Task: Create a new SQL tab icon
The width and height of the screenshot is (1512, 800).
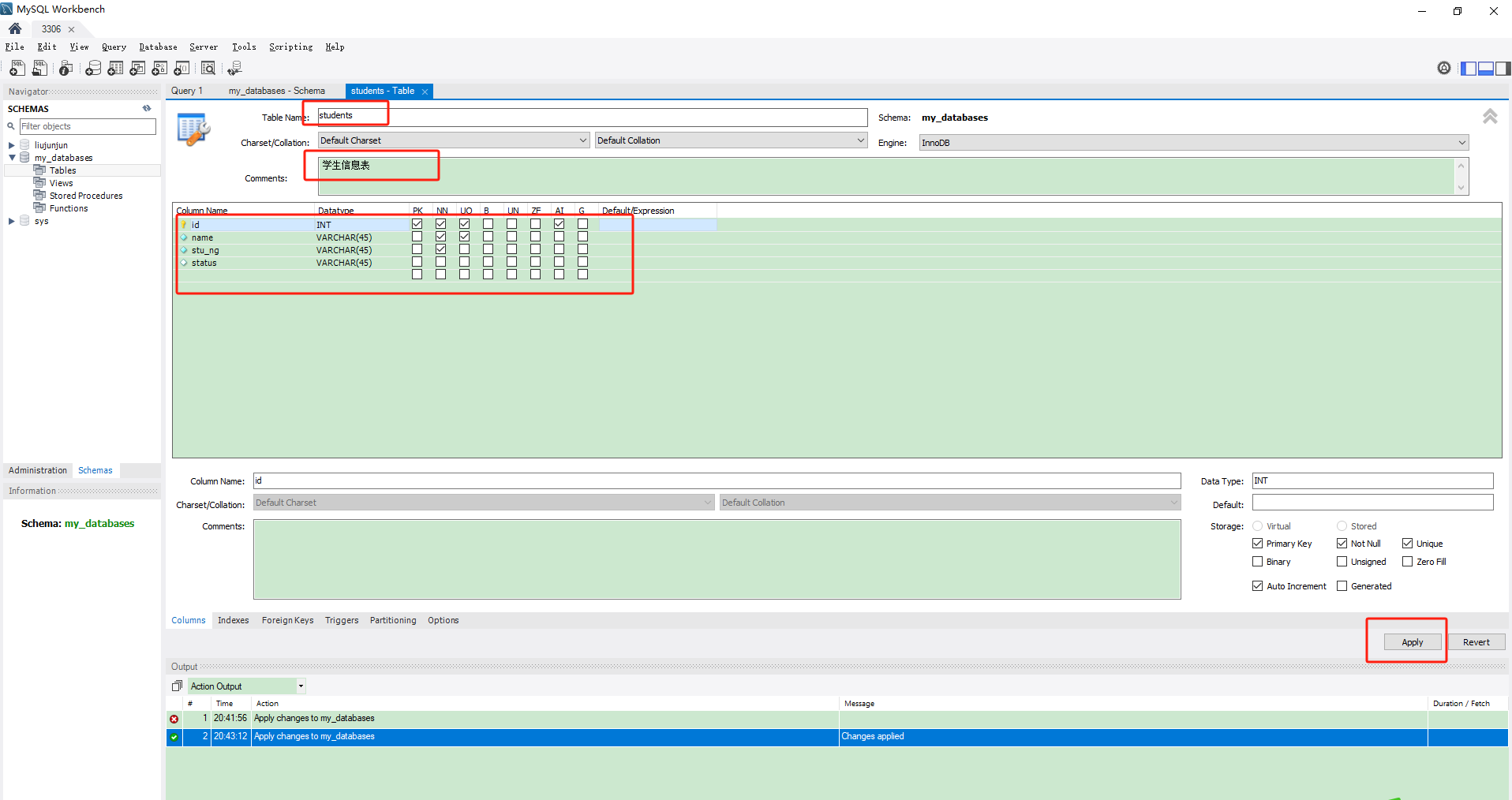Action: [x=17, y=69]
